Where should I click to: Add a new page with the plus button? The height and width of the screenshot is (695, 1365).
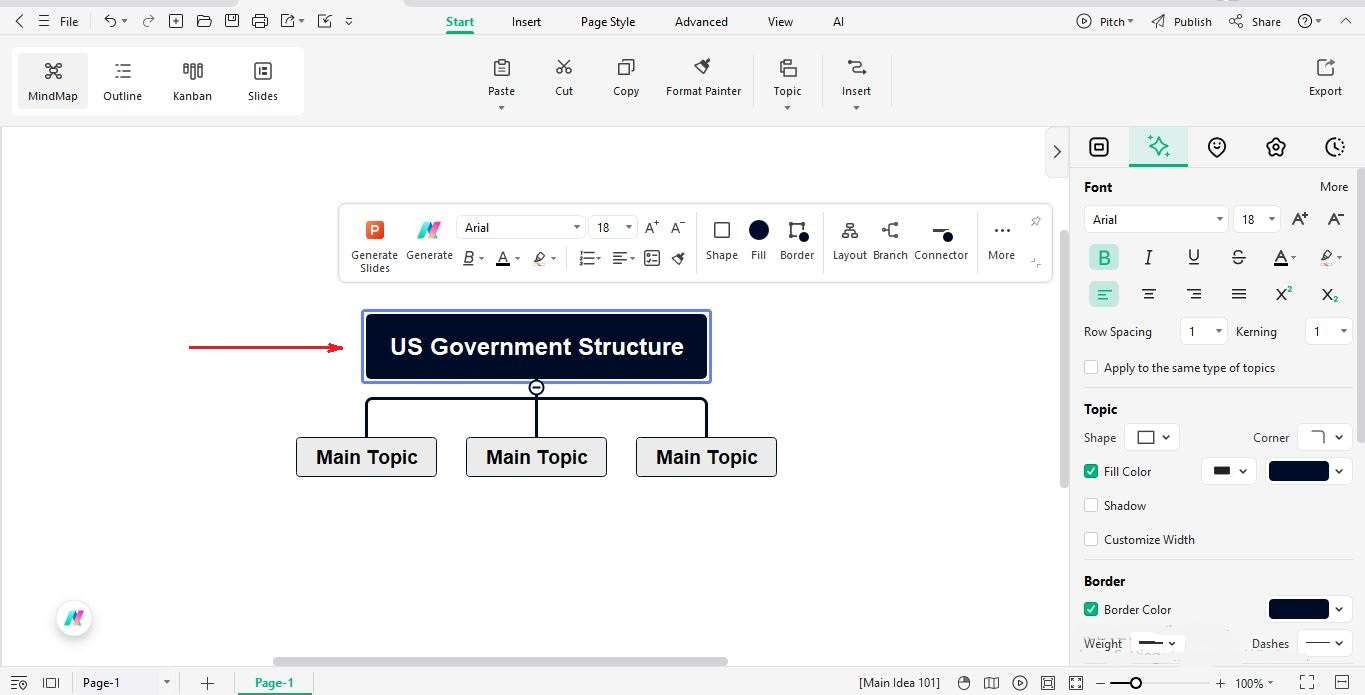[207, 682]
